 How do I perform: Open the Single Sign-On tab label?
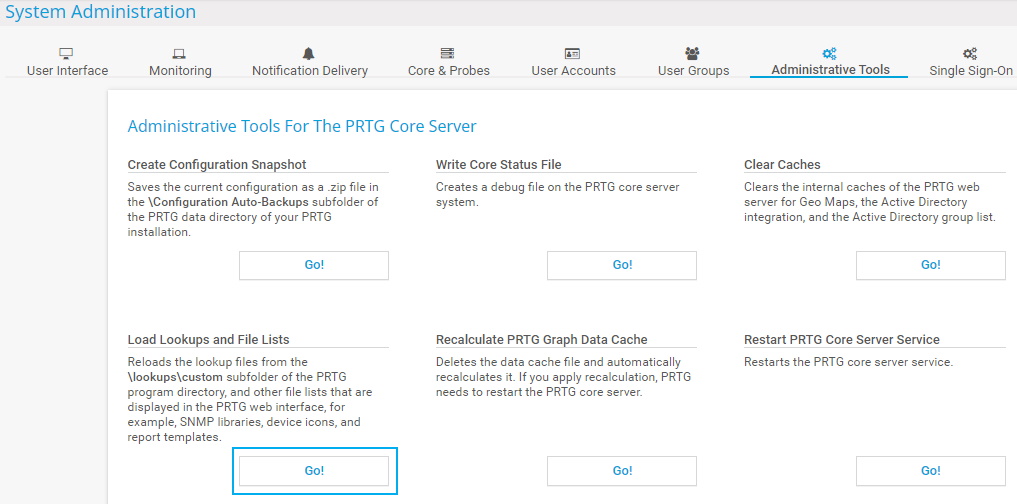(970, 71)
